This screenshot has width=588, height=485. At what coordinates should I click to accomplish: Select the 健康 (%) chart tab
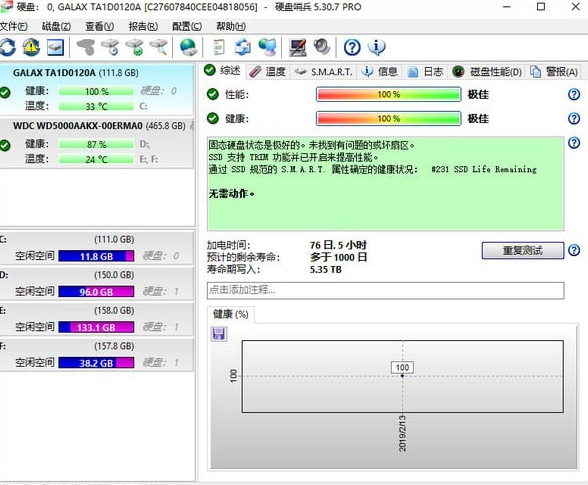click(x=231, y=314)
